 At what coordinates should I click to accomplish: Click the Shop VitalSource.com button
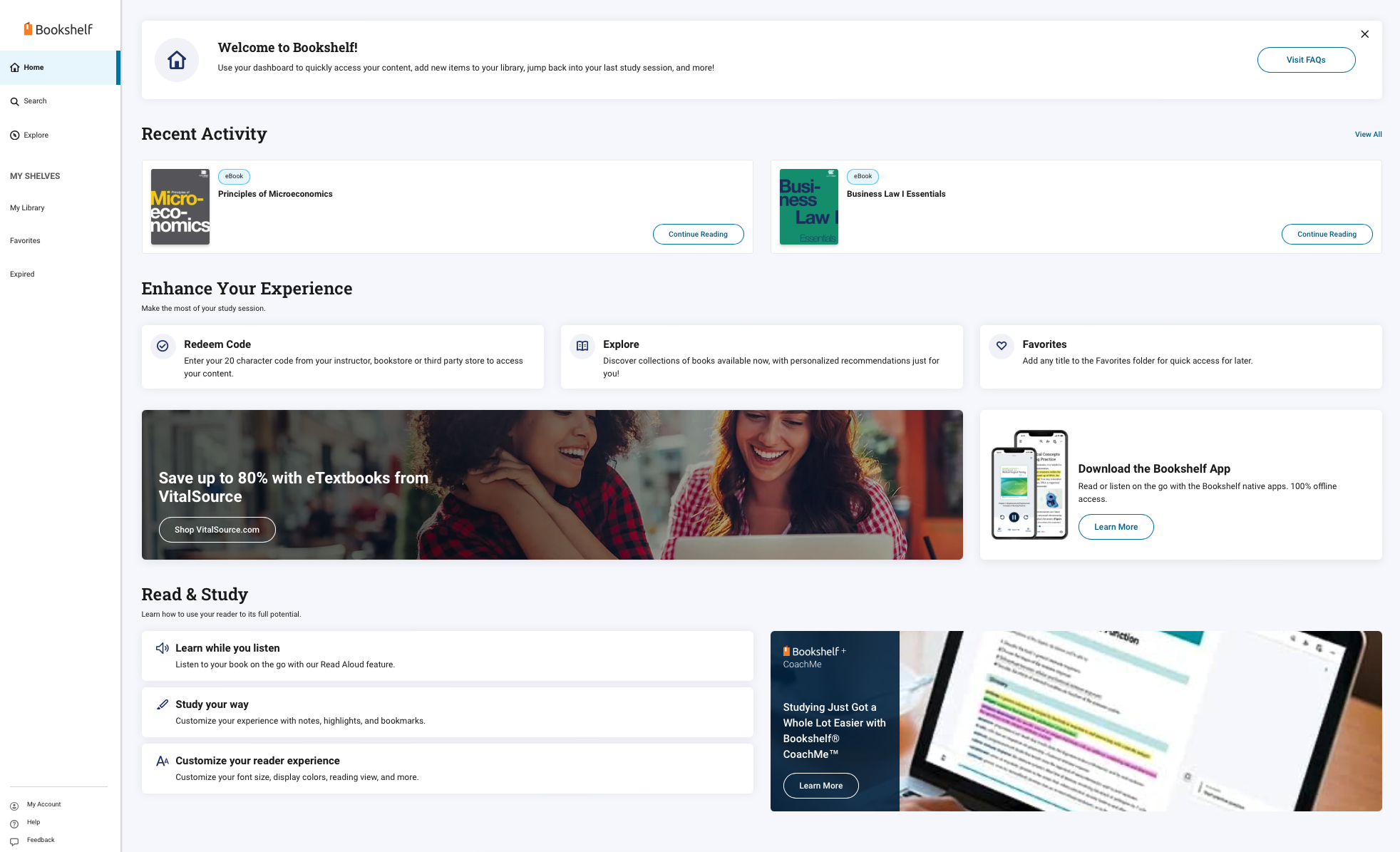(x=217, y=530)
